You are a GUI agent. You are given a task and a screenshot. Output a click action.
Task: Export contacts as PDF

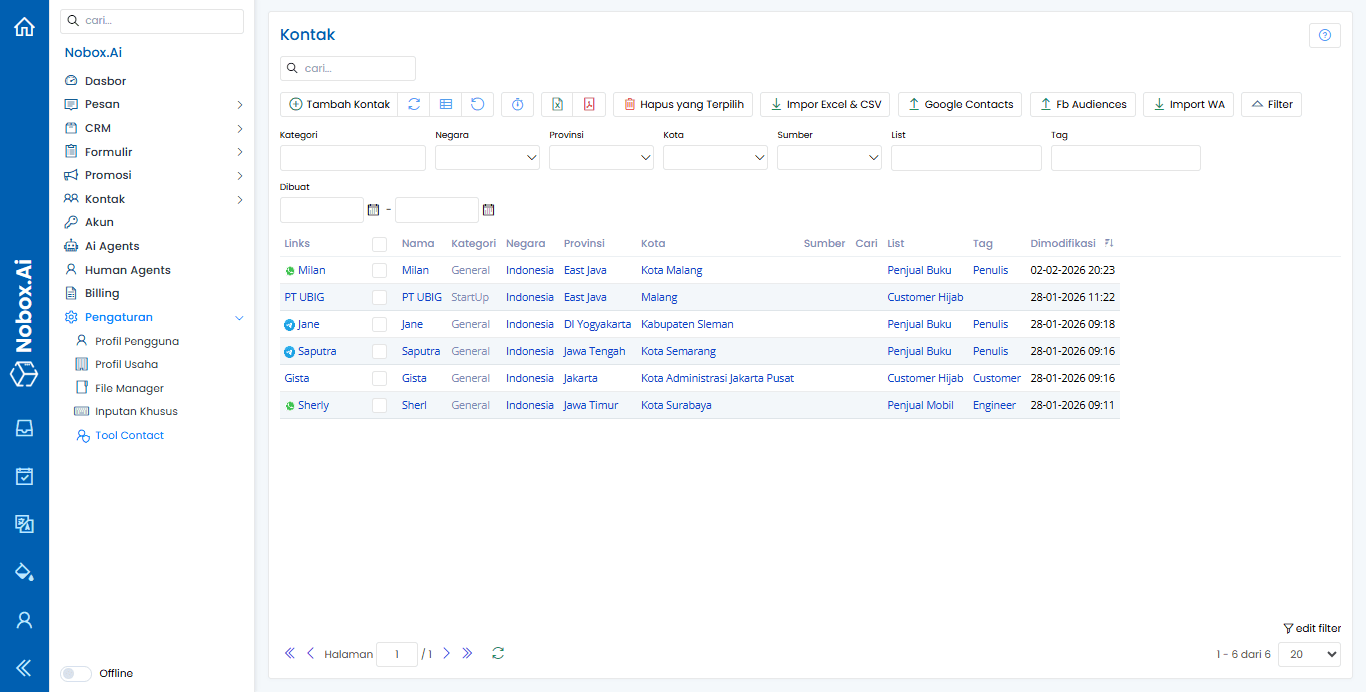[589, 104]
